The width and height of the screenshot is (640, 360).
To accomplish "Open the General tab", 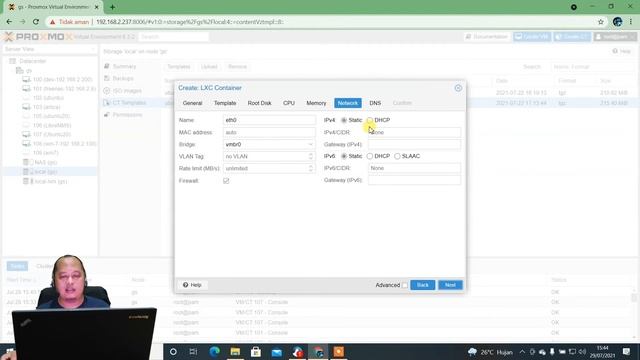I will pos(192,103).
